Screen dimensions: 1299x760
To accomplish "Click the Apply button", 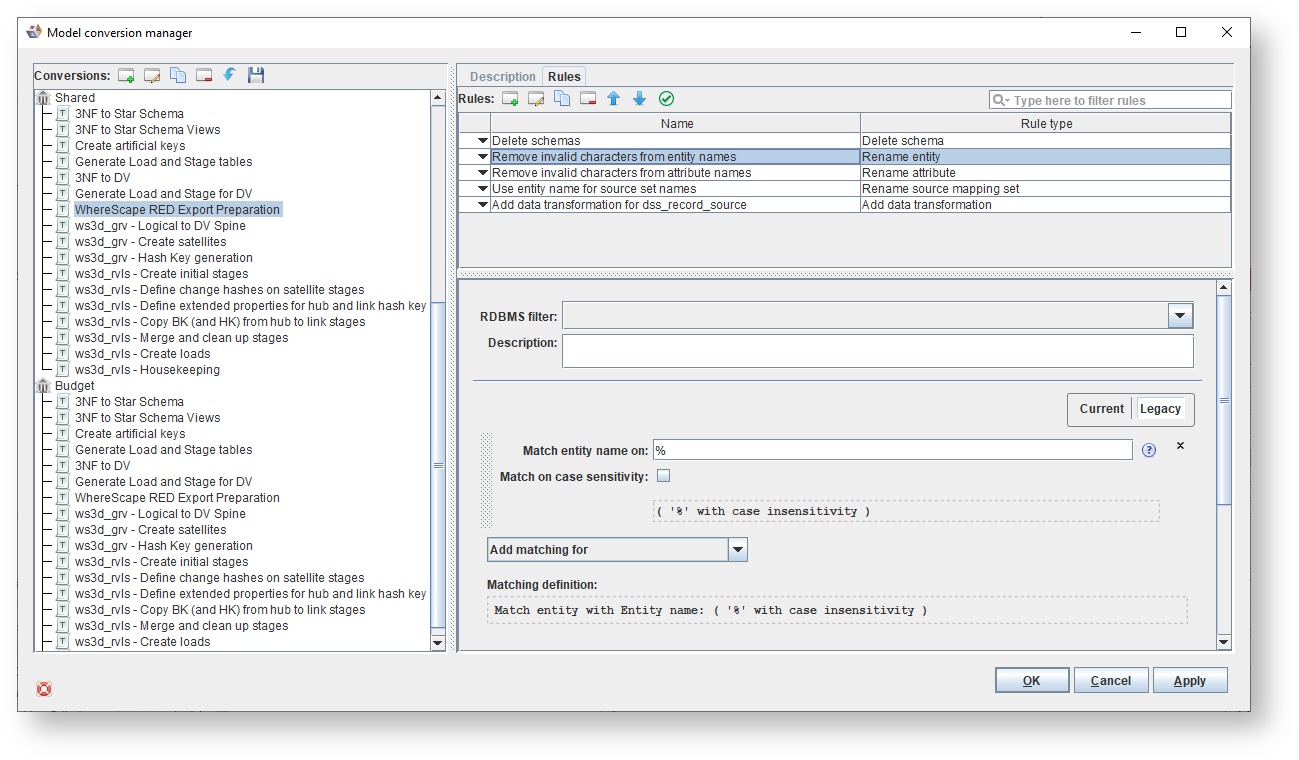I will click(1189, 681).
